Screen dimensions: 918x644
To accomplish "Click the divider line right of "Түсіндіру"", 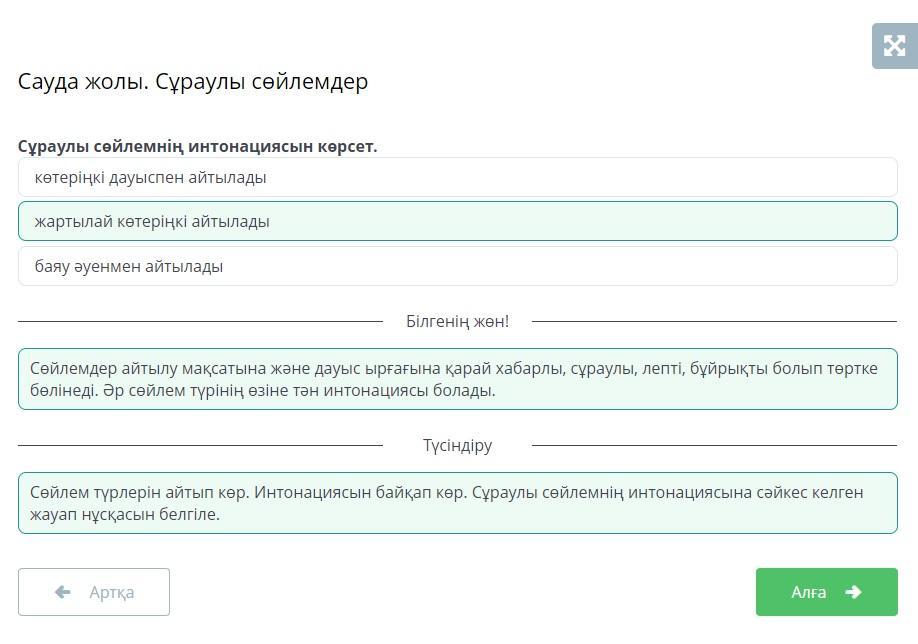I will coord(714,445).
